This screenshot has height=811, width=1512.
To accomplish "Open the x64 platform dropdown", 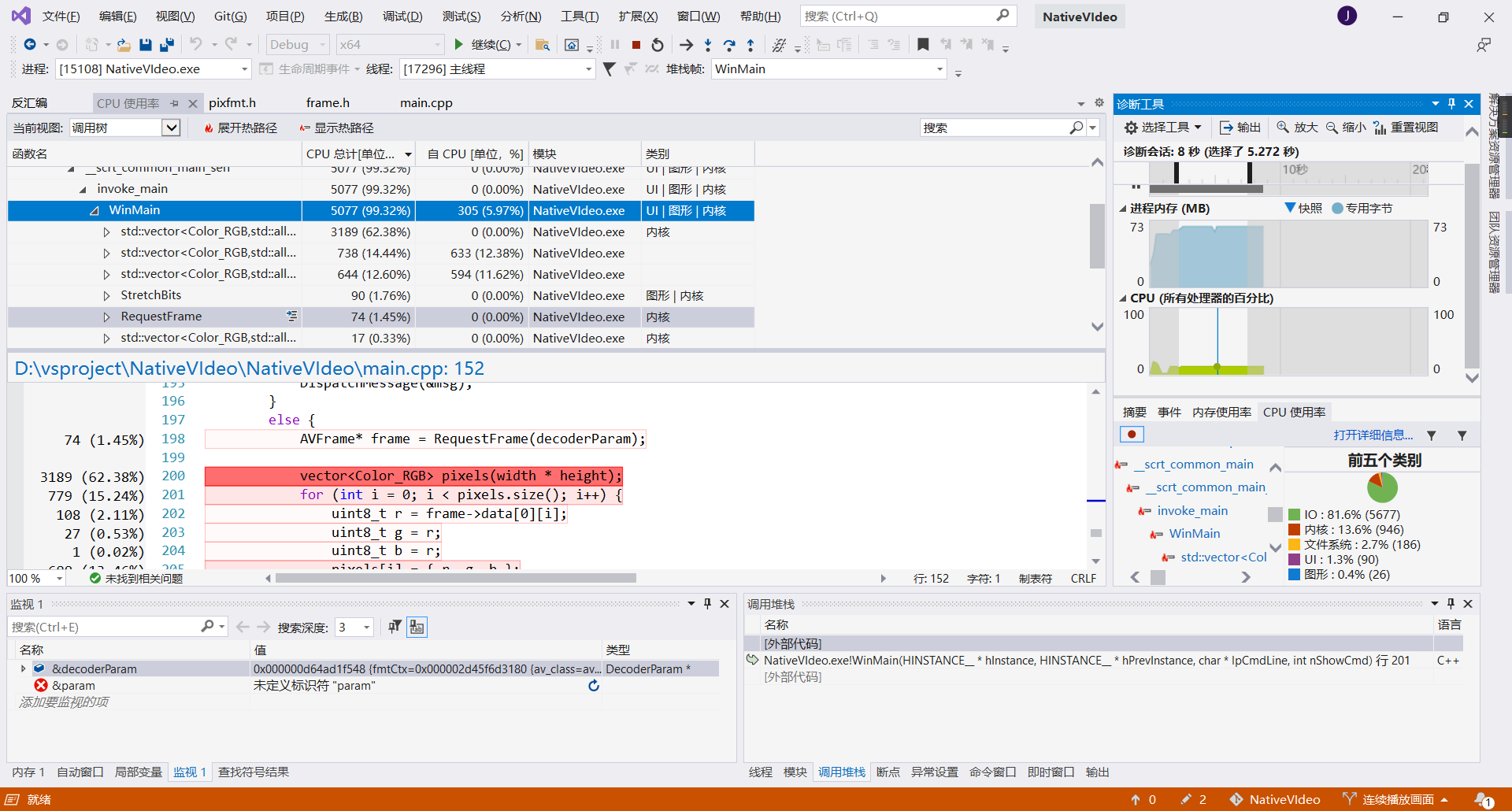I will tap(391, 45).
